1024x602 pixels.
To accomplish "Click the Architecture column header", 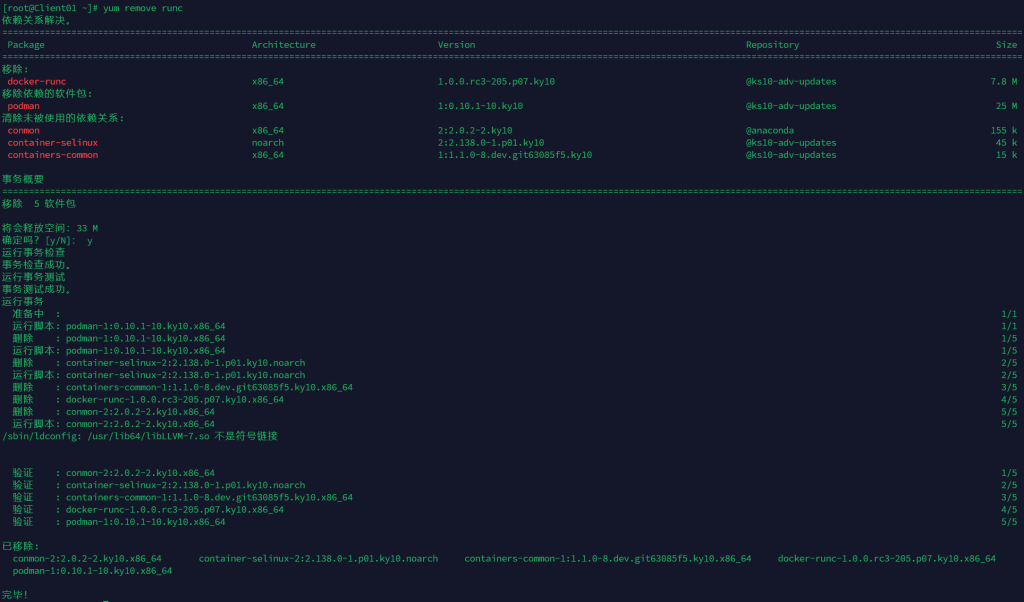I will tap(283, 45).
